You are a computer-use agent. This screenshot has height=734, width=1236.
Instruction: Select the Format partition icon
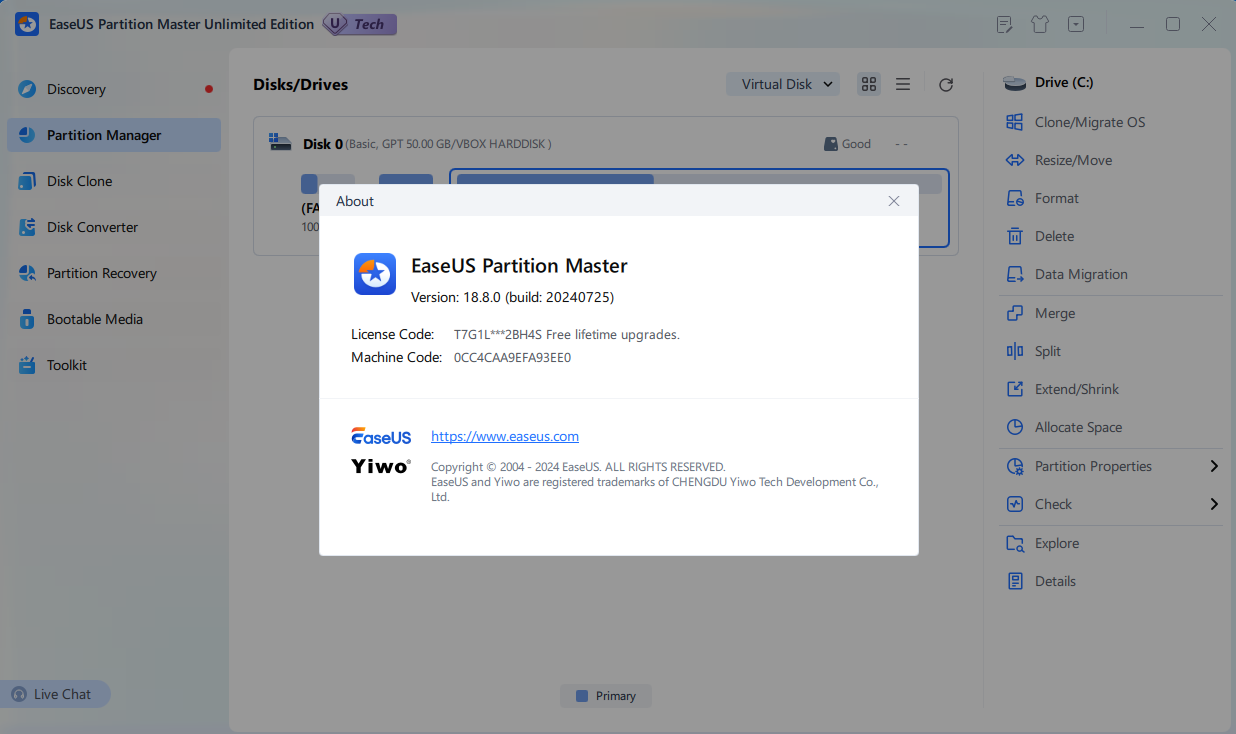pyautogui.click(x=1015, y=198)
